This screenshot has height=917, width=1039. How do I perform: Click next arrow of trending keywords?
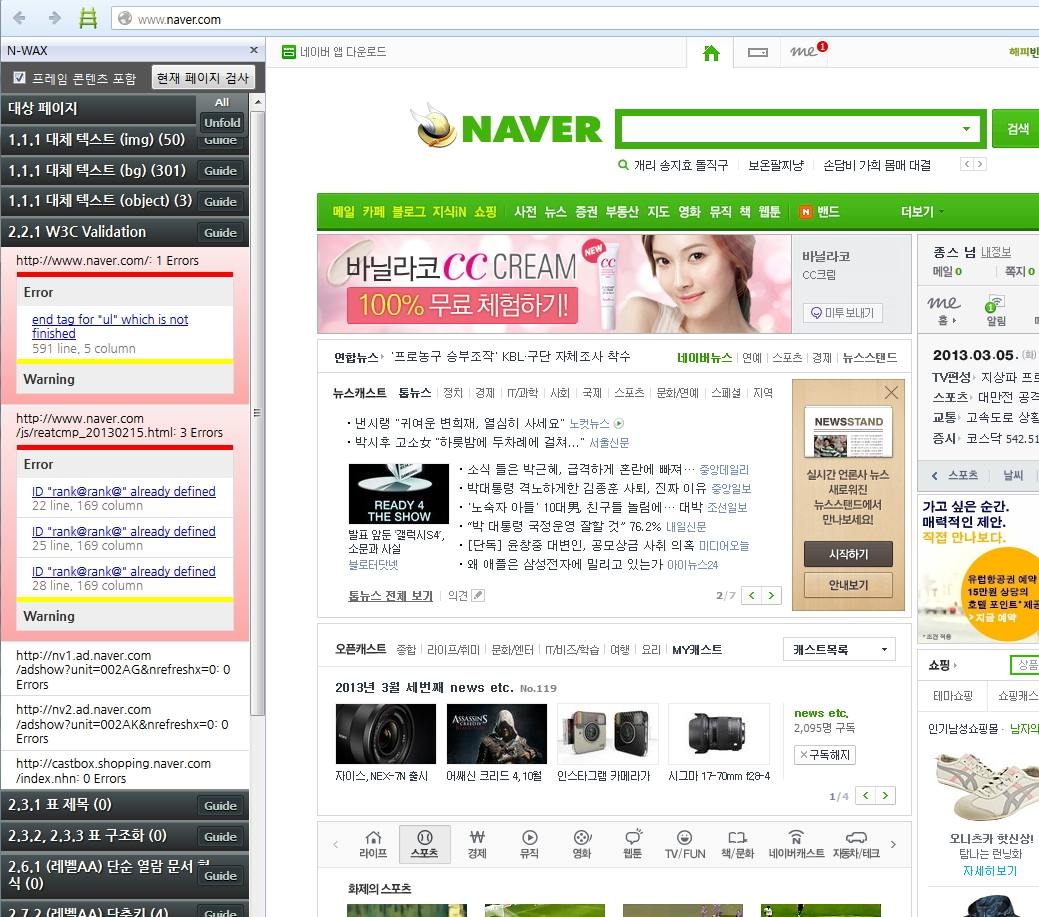980,164
